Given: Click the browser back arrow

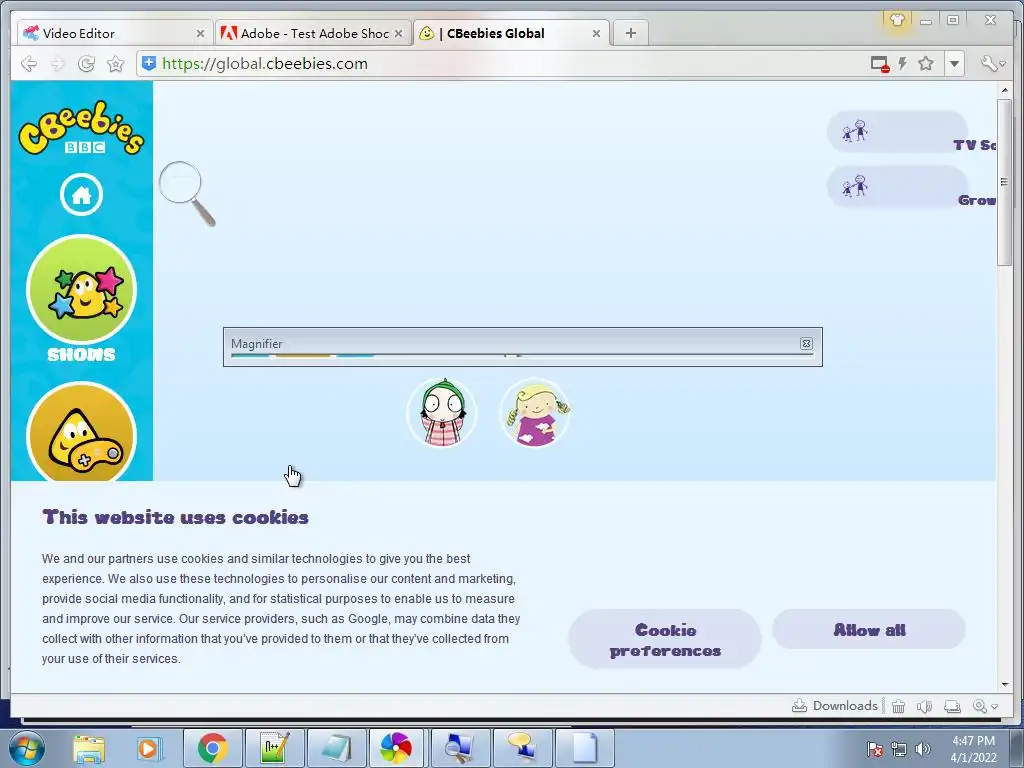Looking at the screenshot, I should tap(29, 63).
